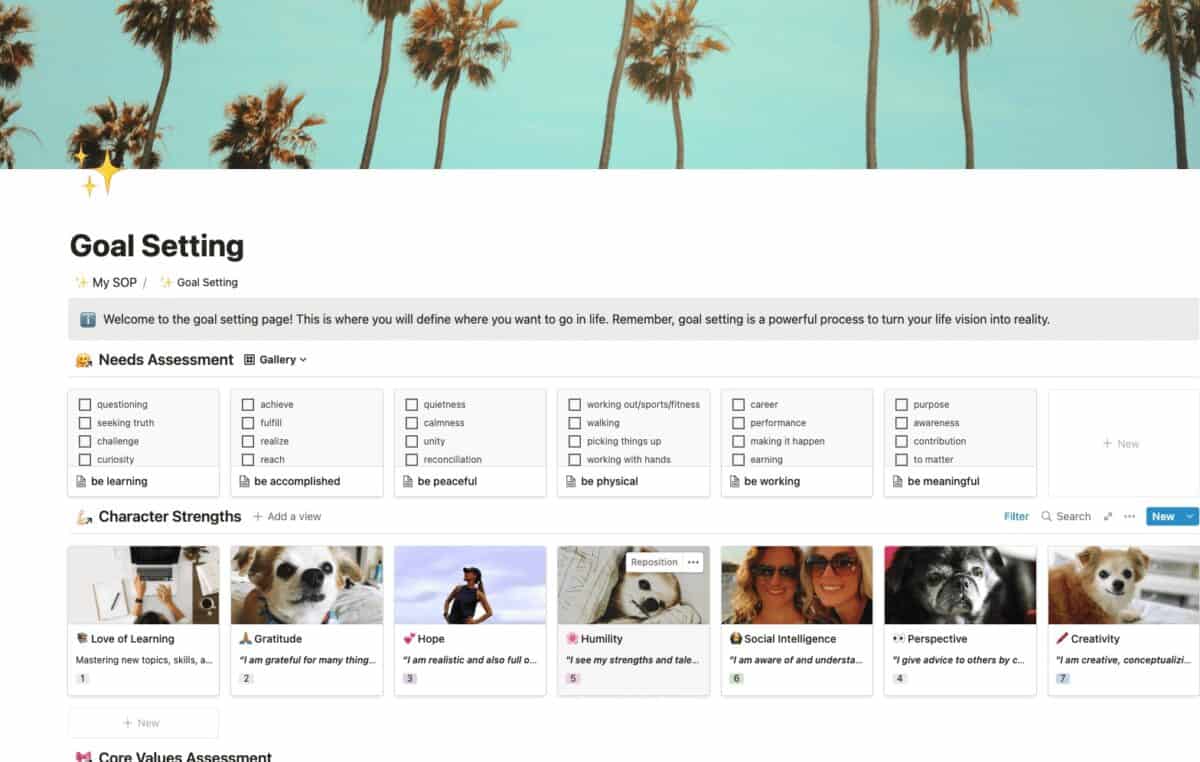Click the Social Intelligence card title
This screenshot has width=1200, height=762.
tap(790, 639)
